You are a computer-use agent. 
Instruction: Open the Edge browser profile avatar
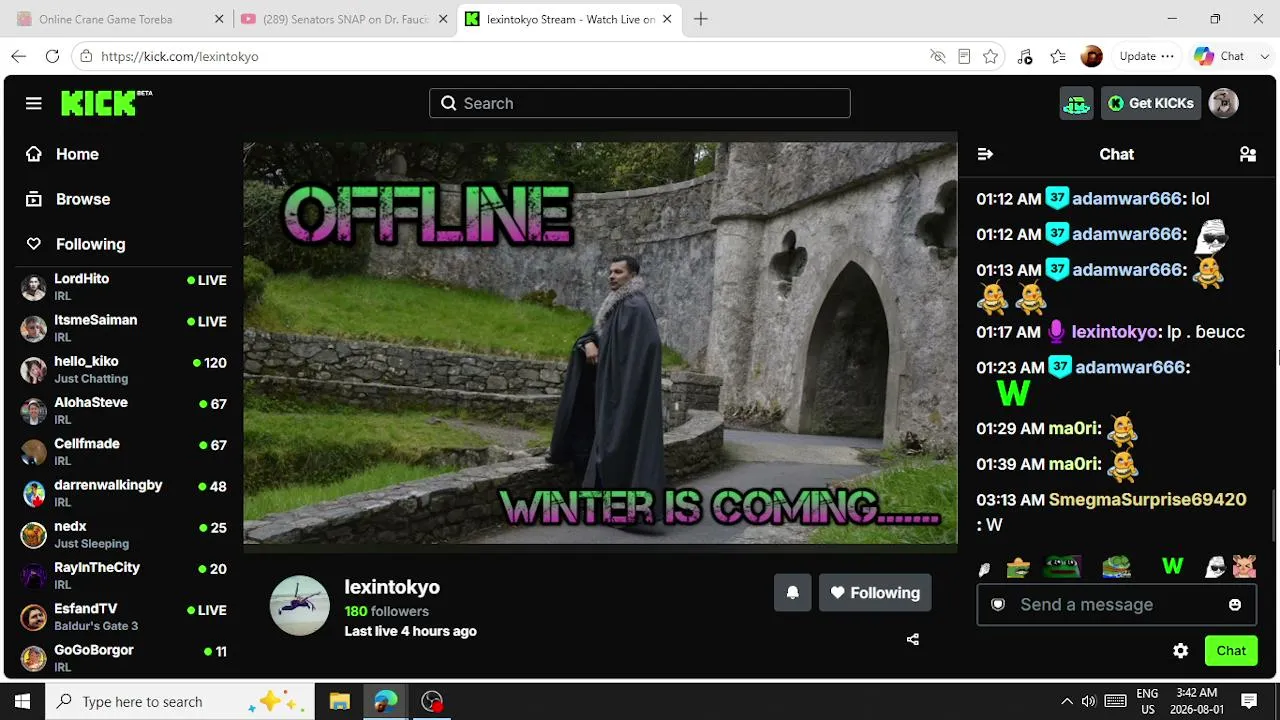click(x=1092, y=56)
